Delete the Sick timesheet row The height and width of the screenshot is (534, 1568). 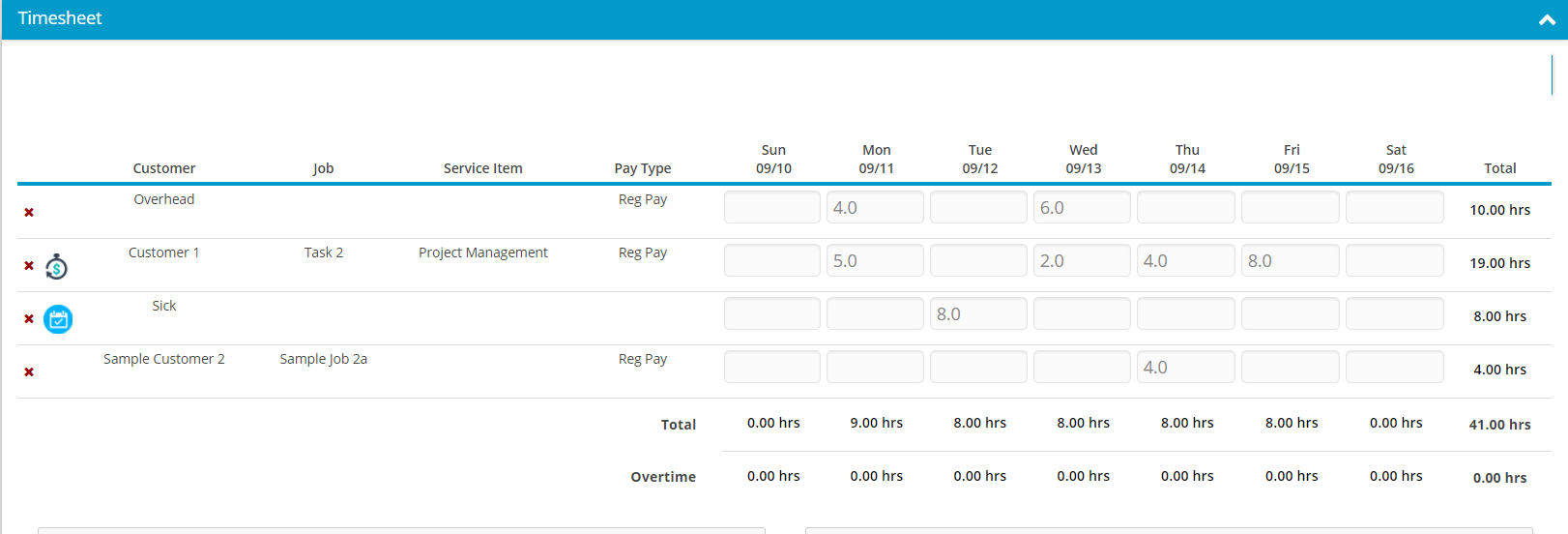coord(29,319)
